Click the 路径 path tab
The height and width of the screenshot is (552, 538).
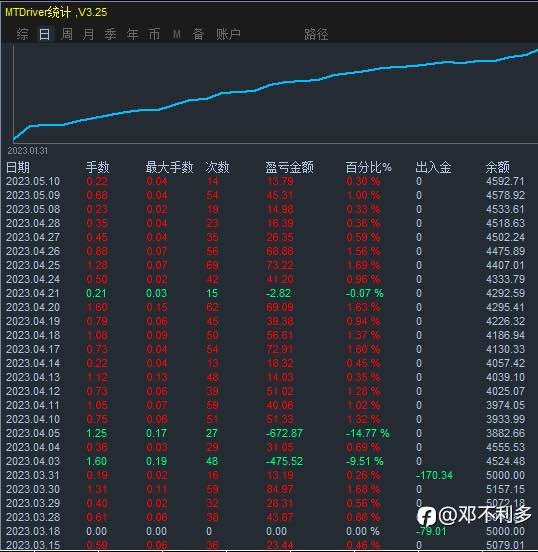coord(316,34)
